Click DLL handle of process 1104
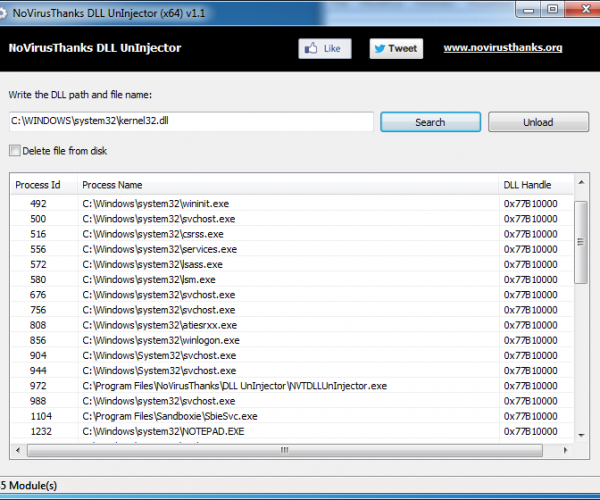Image resolution: width=600 pixels, height=500 pixels. 530,416
